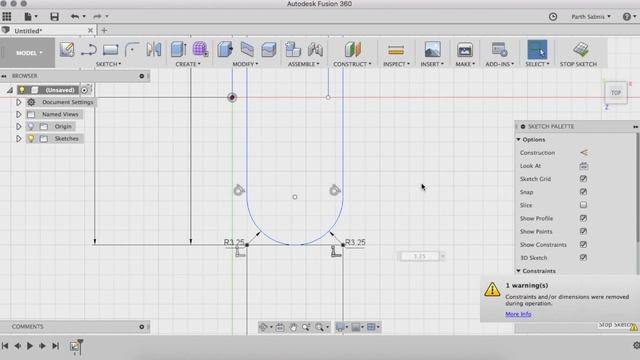640x360 pixels.
Task: Click the Insert image icon
Action: (432, 49)
